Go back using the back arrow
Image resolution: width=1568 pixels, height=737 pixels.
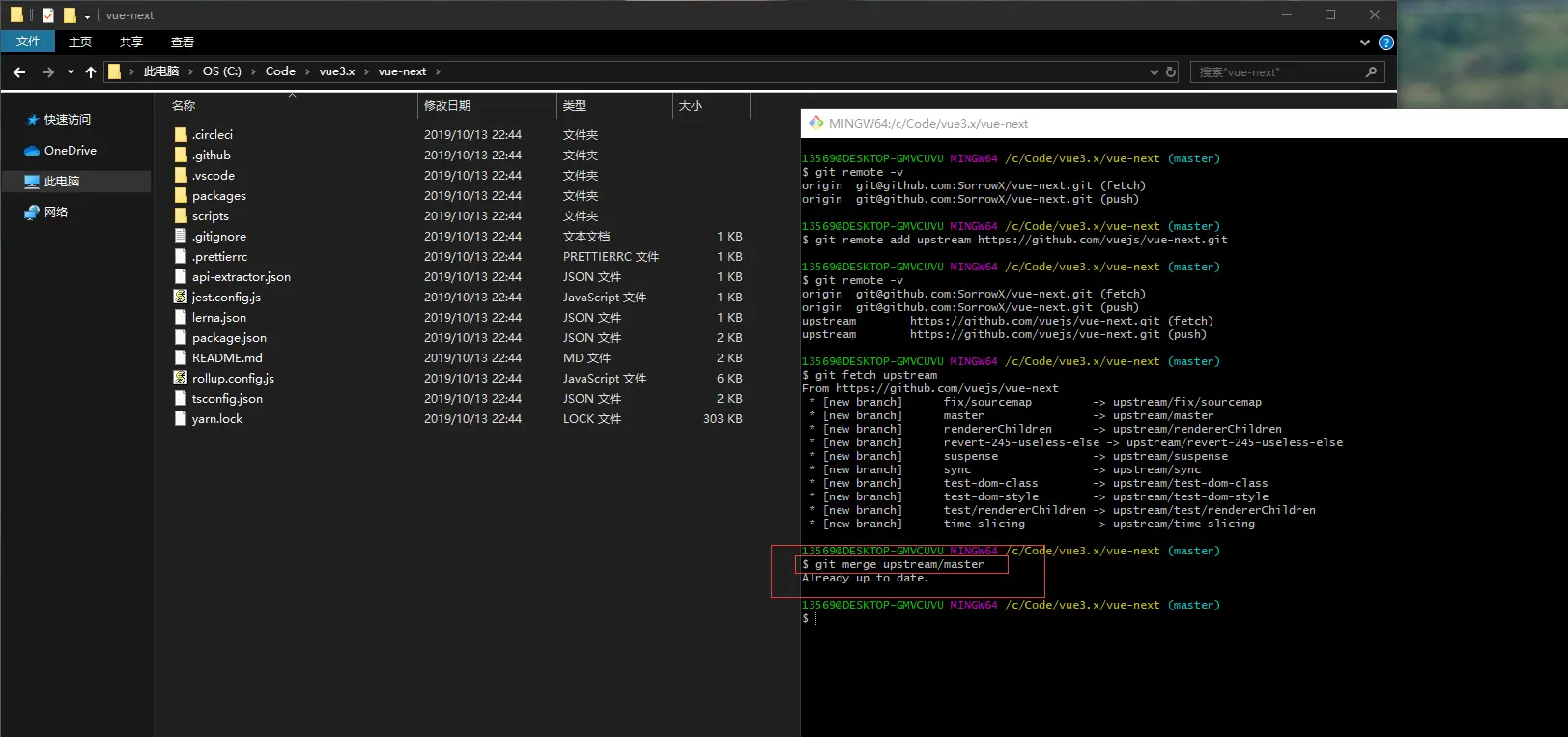click(x=19, y=71)
